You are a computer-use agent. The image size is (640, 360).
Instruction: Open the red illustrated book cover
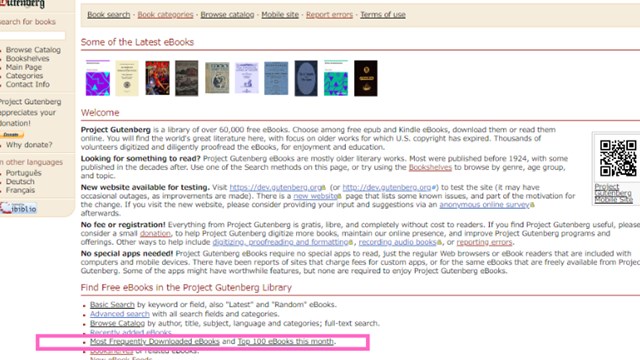tap(157, 78)
